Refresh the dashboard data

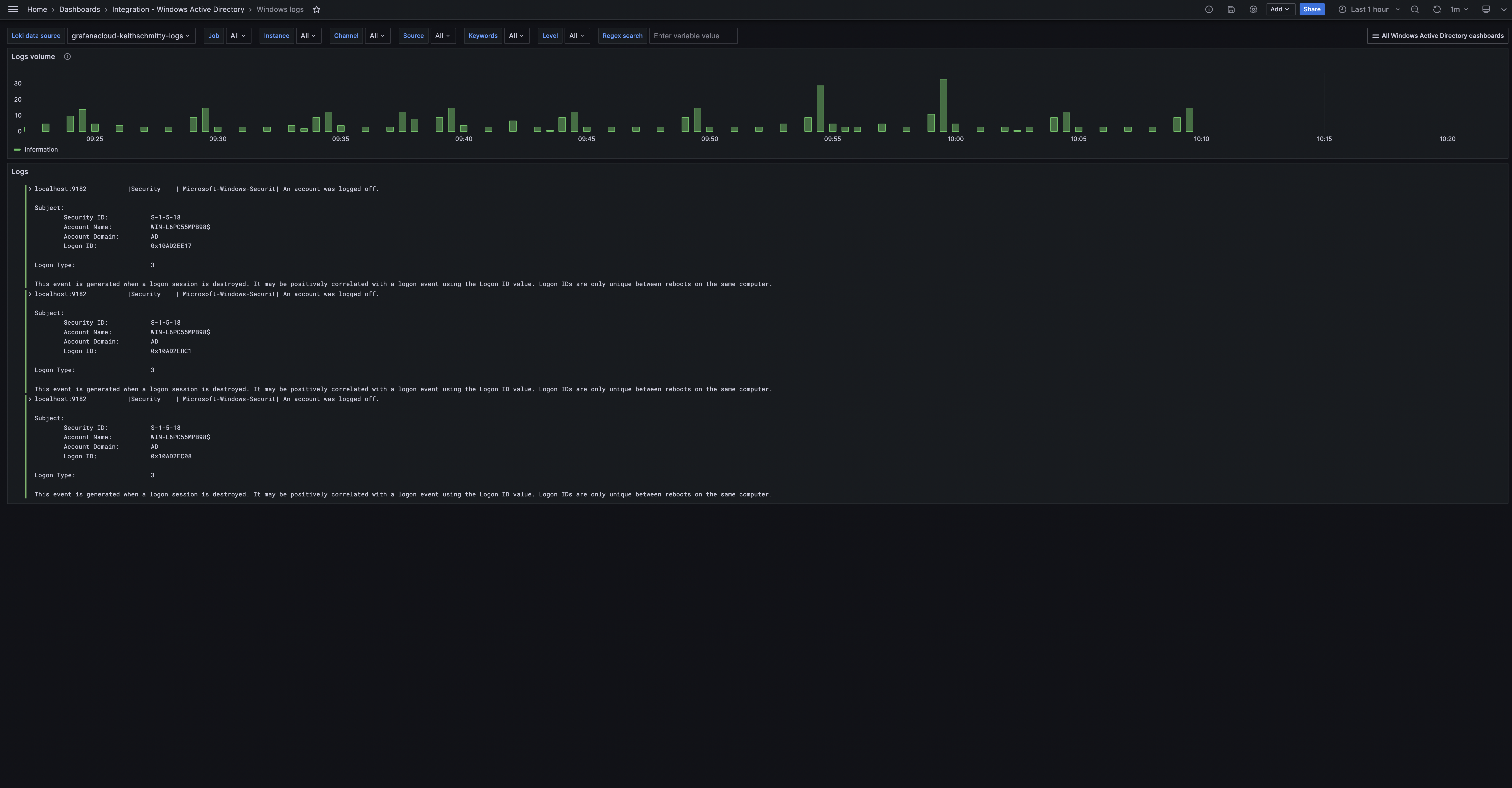point(1437,9)
